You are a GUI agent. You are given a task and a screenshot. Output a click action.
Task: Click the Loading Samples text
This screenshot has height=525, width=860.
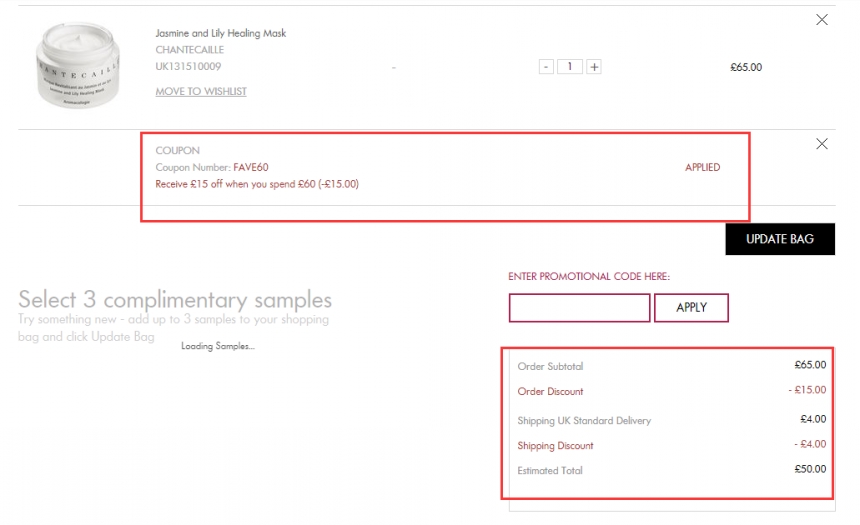[x=218, y=346]
